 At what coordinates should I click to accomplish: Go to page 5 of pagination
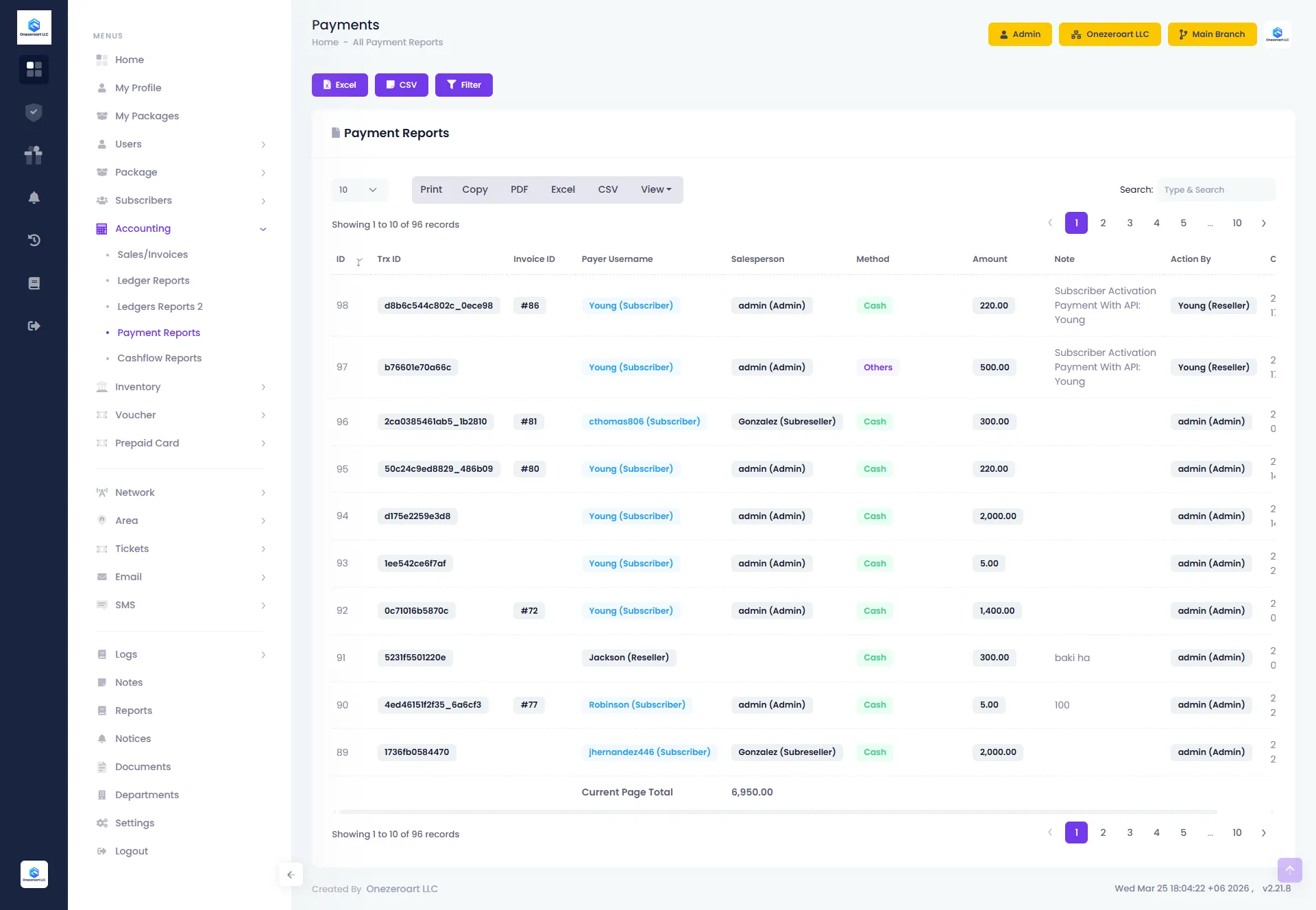coord(1183,222)
